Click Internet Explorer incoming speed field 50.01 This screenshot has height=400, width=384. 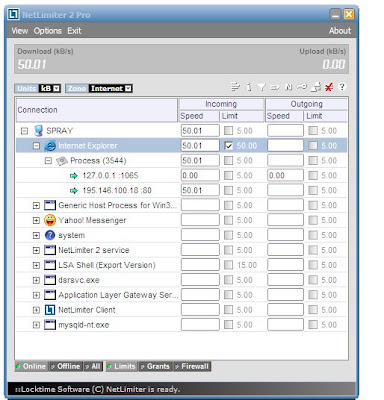[x=200, y=146]
